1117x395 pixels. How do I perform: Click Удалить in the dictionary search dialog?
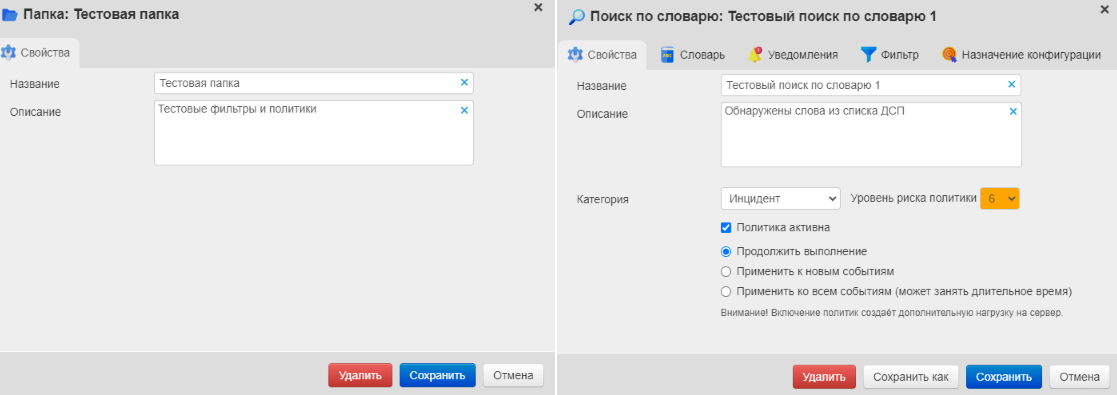click(x=824, y=377)
